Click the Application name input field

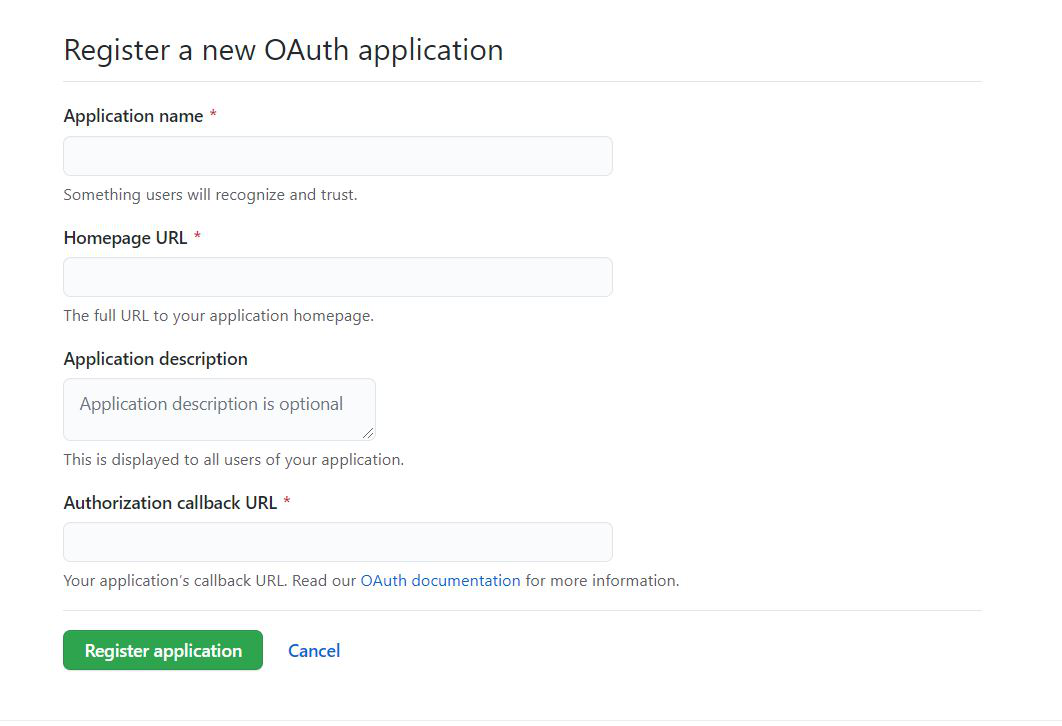point(338,156)
